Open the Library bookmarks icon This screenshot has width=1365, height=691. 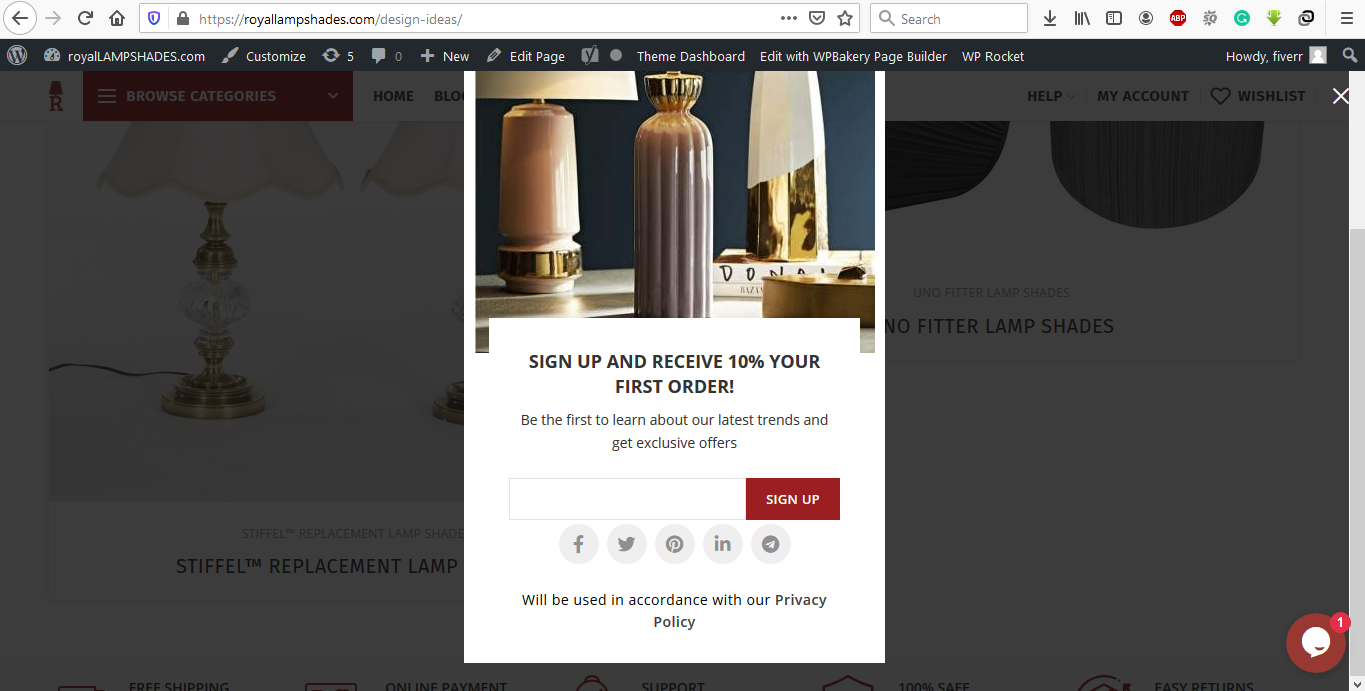(1082, 18)
